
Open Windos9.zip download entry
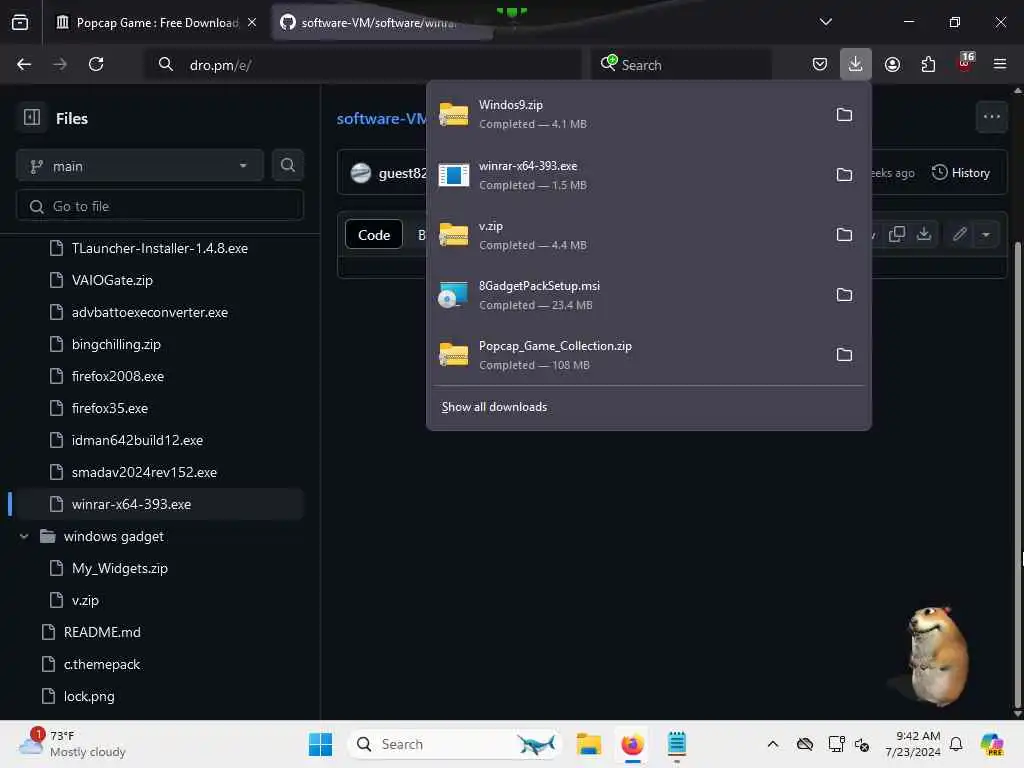click(627, 114)
